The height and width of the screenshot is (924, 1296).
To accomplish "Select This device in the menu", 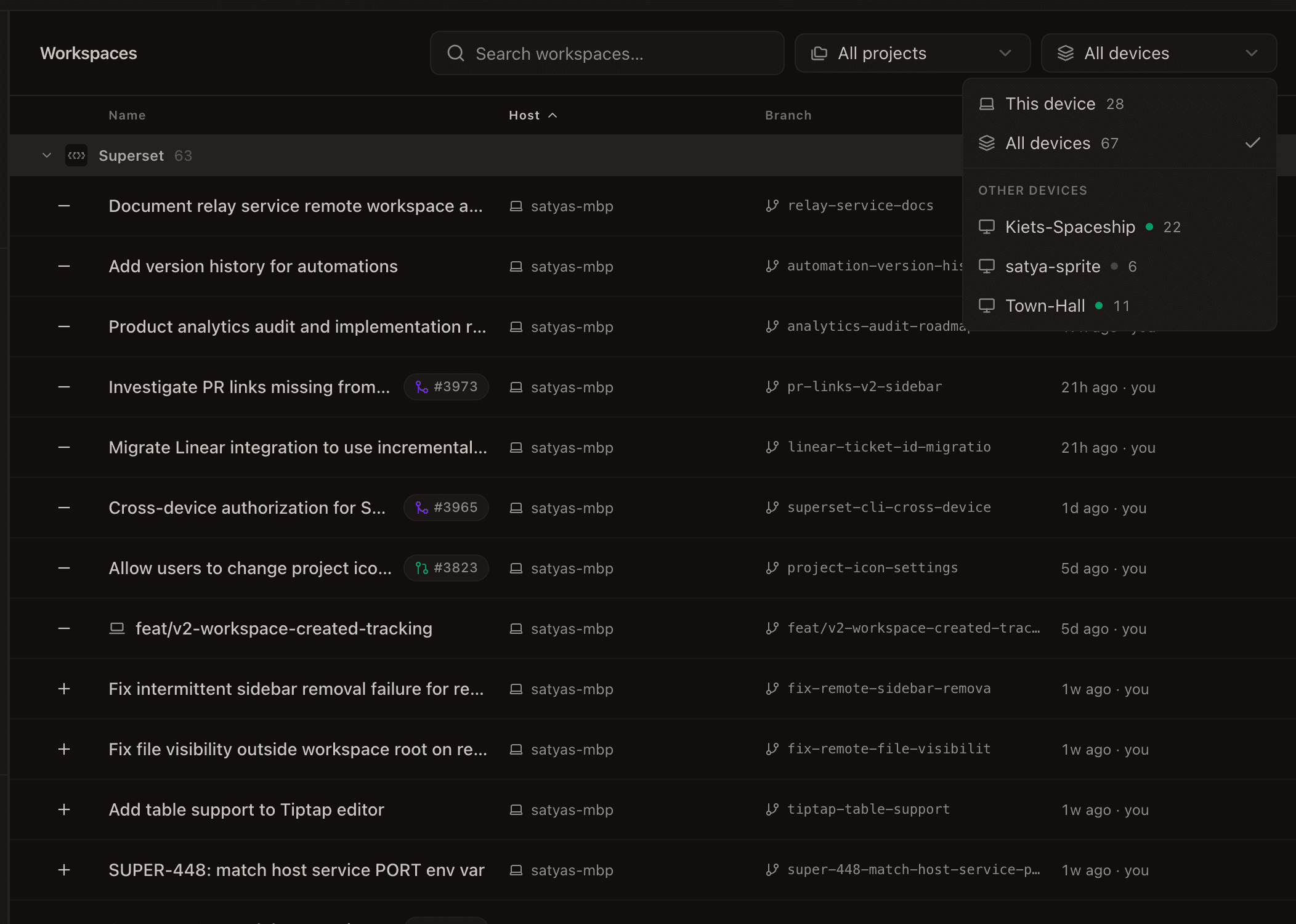I will coord(1119,104).
